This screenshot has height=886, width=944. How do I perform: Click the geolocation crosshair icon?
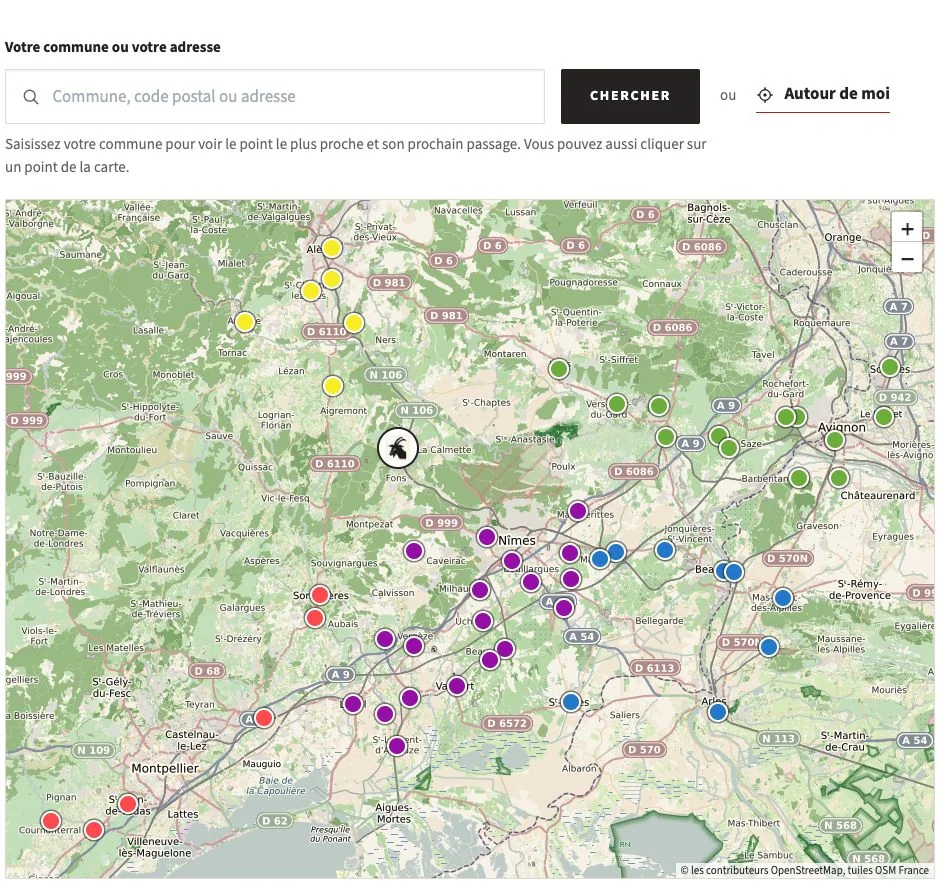point(765,95)
